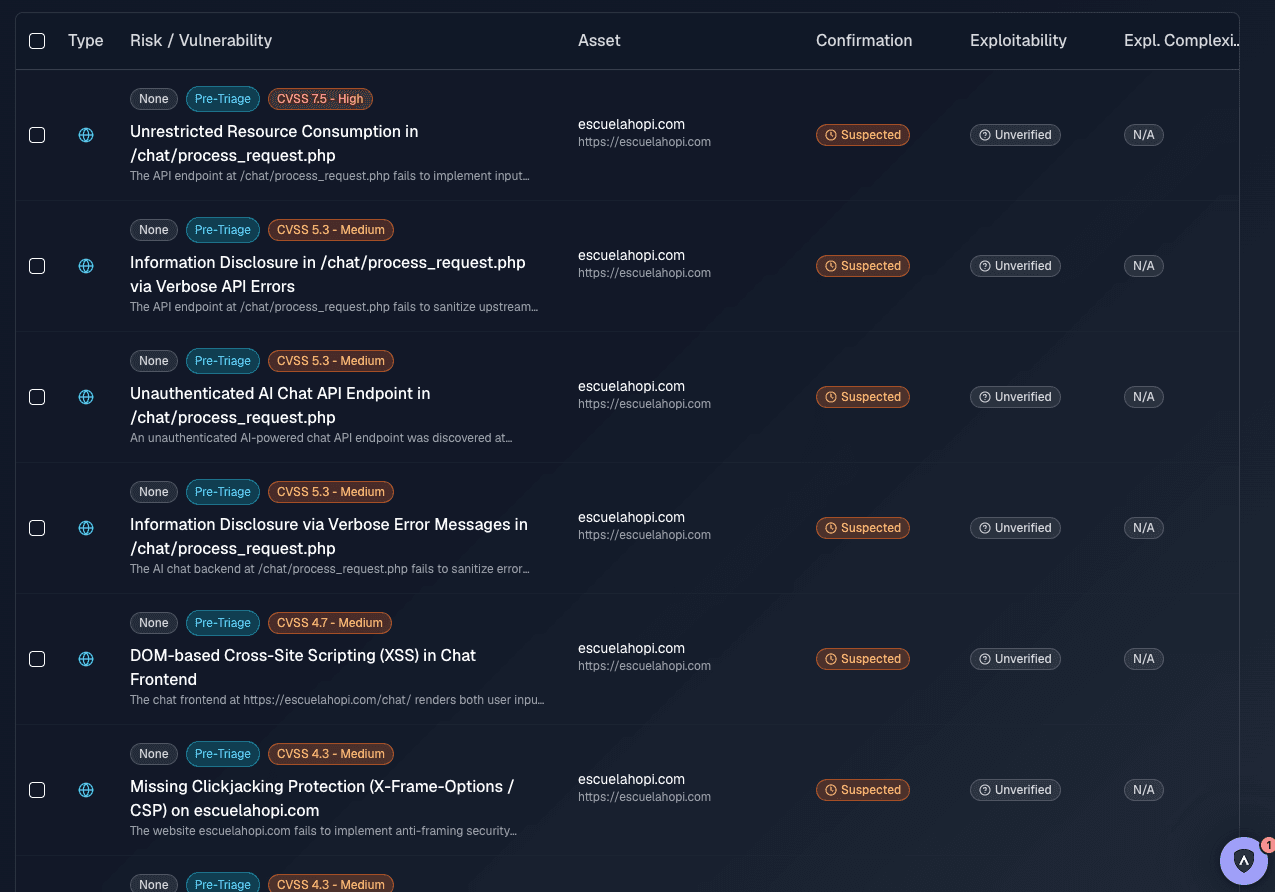This screenshot has height=892, width=1275.
Task: Click the Exploitability column header
Action: coord(1018,41)
